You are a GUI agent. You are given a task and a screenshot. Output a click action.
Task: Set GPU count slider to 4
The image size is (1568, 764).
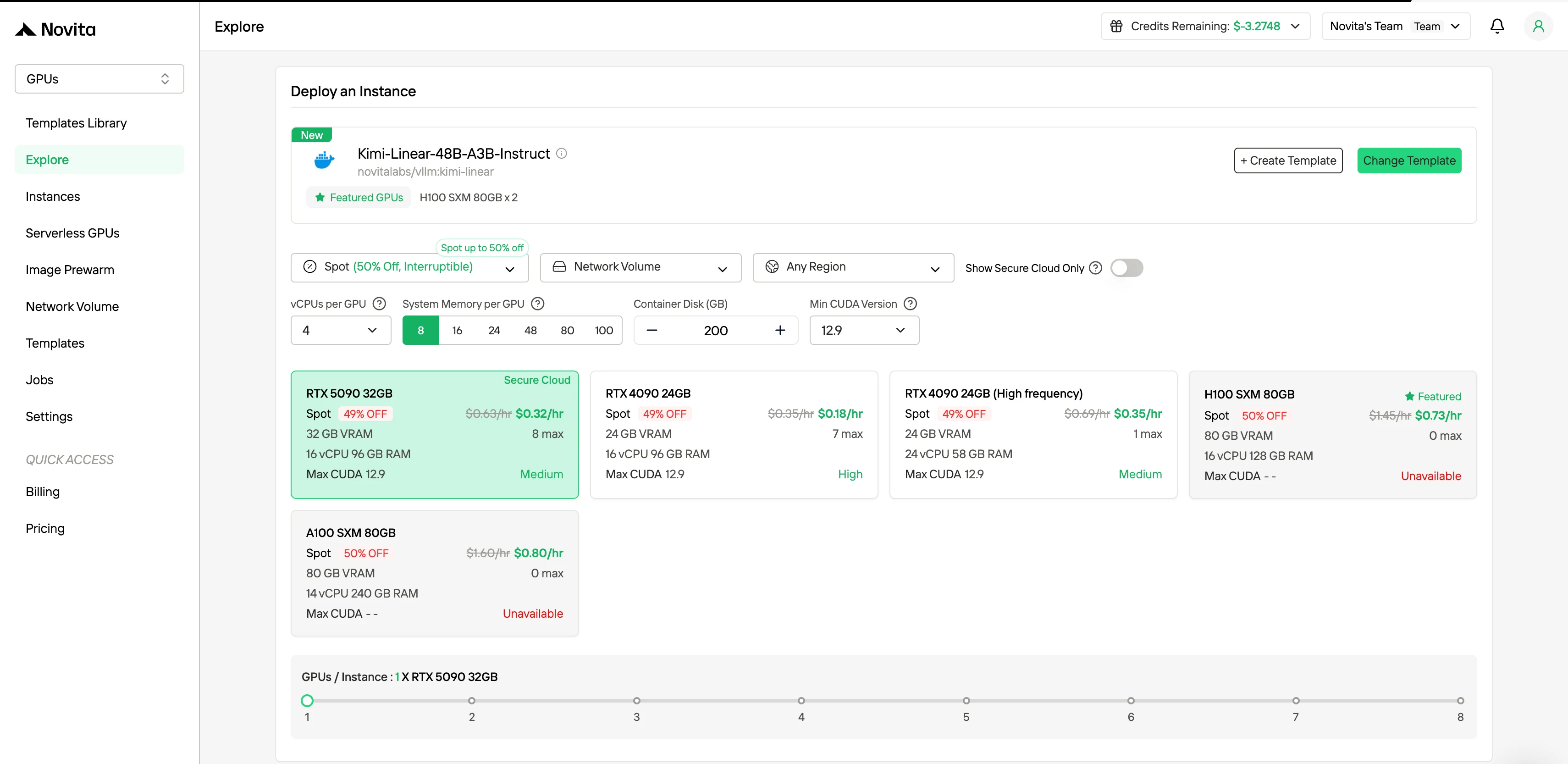[801, 701]
